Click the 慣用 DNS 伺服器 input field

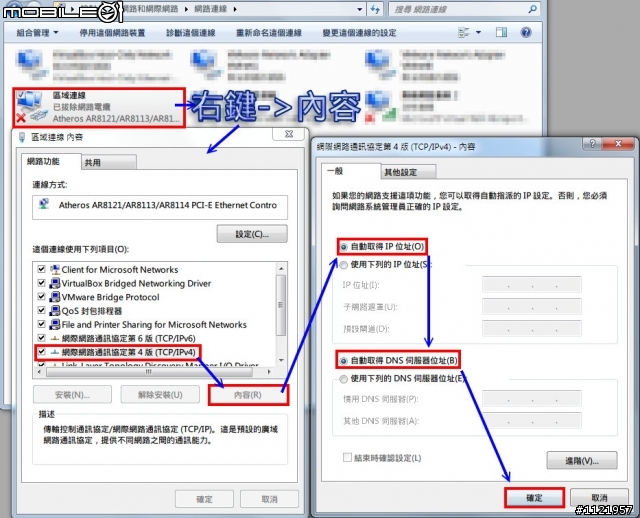[x=531, y=399]
